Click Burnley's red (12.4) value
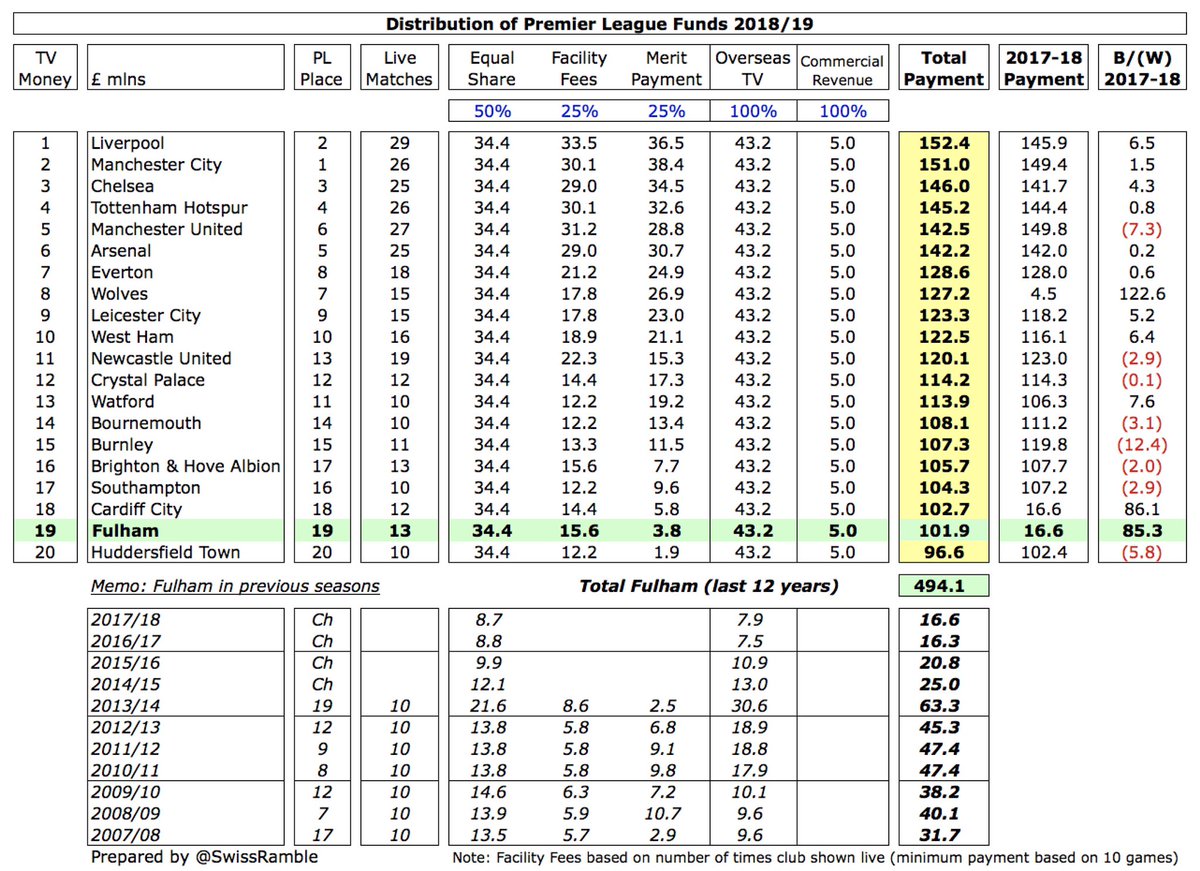 click(x=1143, y=444)
